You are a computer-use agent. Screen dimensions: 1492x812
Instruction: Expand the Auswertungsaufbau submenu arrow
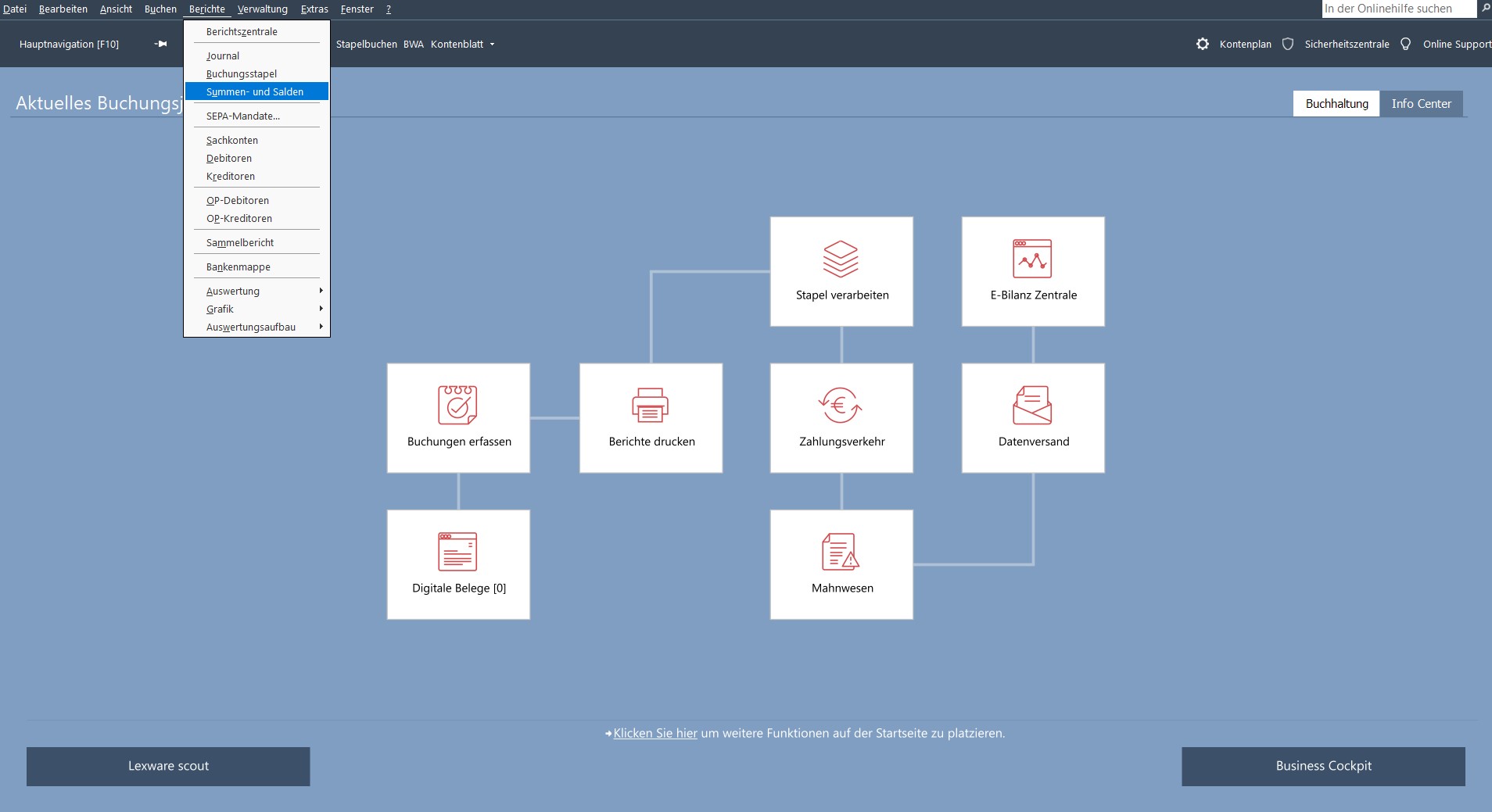click(x=321, y=327)
